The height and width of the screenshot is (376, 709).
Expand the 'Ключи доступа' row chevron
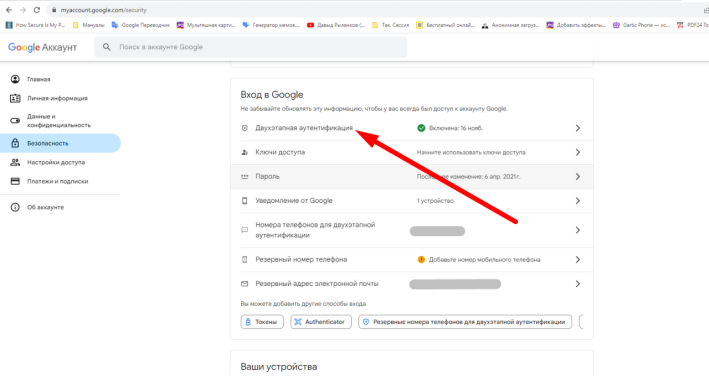pyautogui.click(x=578, y=152)
